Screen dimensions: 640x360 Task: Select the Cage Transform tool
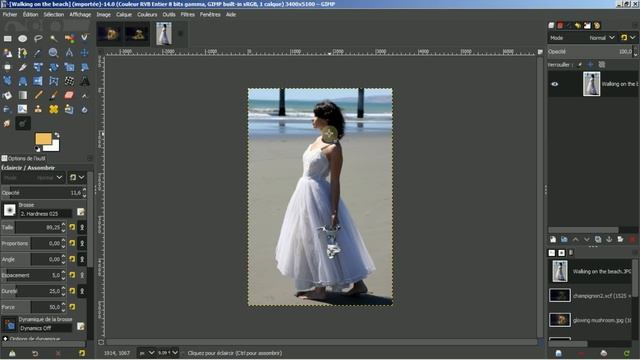53,81
